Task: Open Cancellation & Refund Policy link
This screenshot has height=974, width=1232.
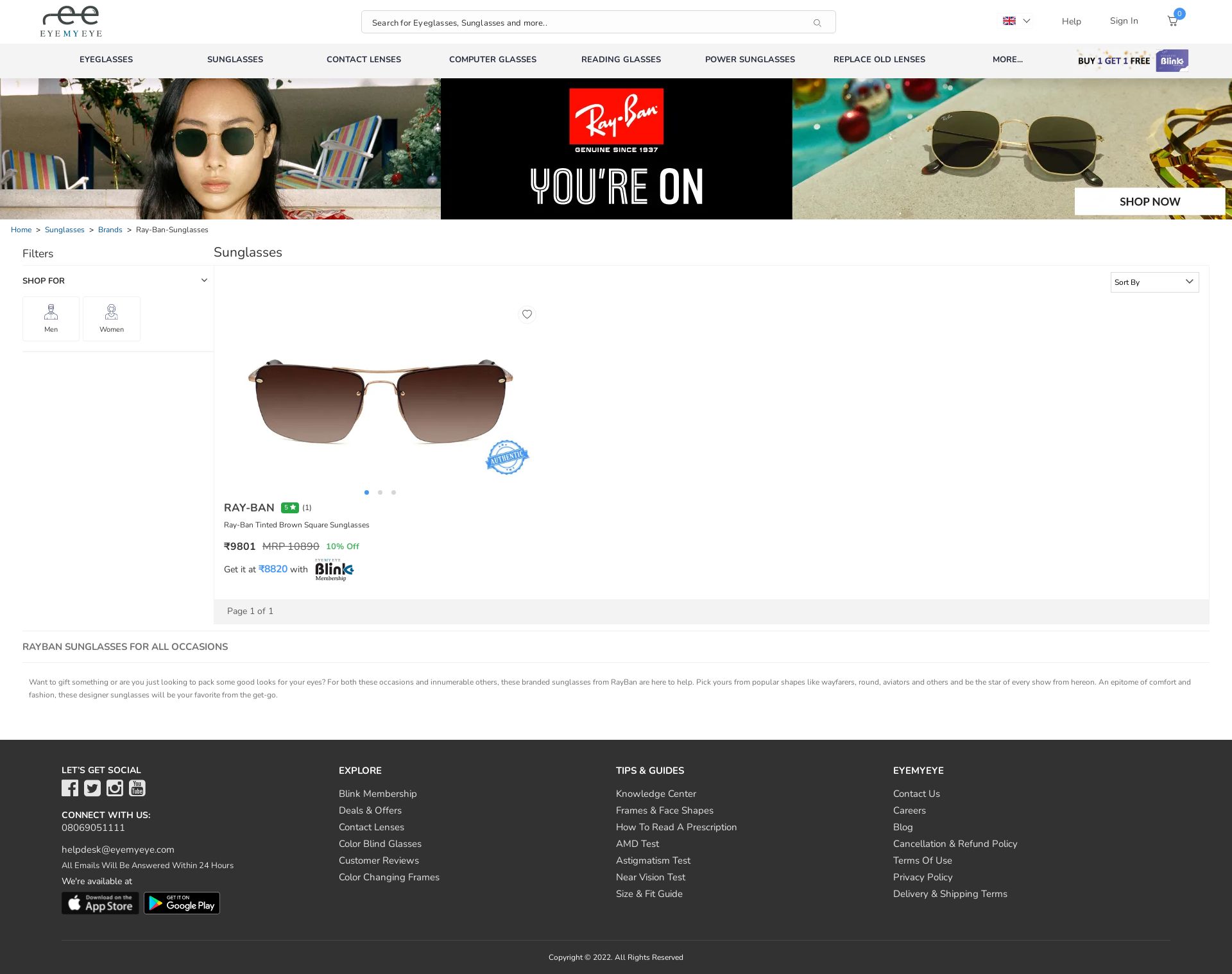Action: (x=955, y=844)
